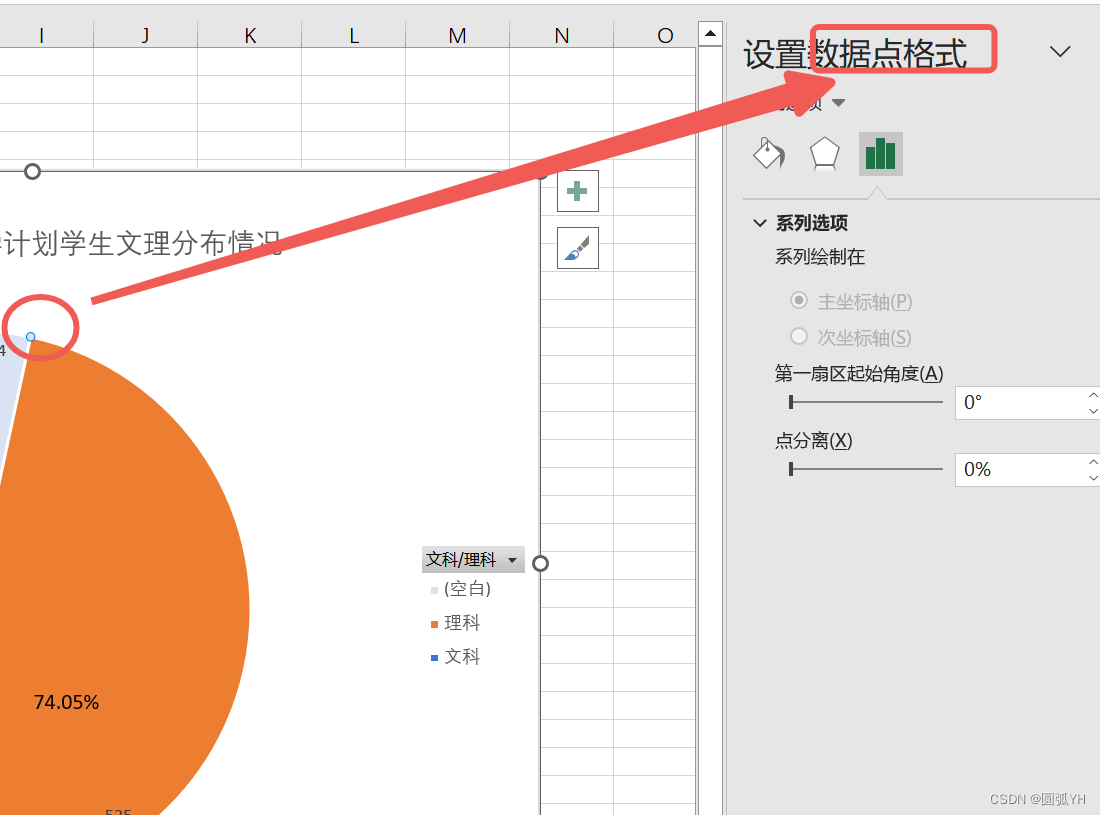The height and width of the screenshot is (815, 1100).
Task: Collapse the 系列选项 section
Action: (x=759, y=223)
